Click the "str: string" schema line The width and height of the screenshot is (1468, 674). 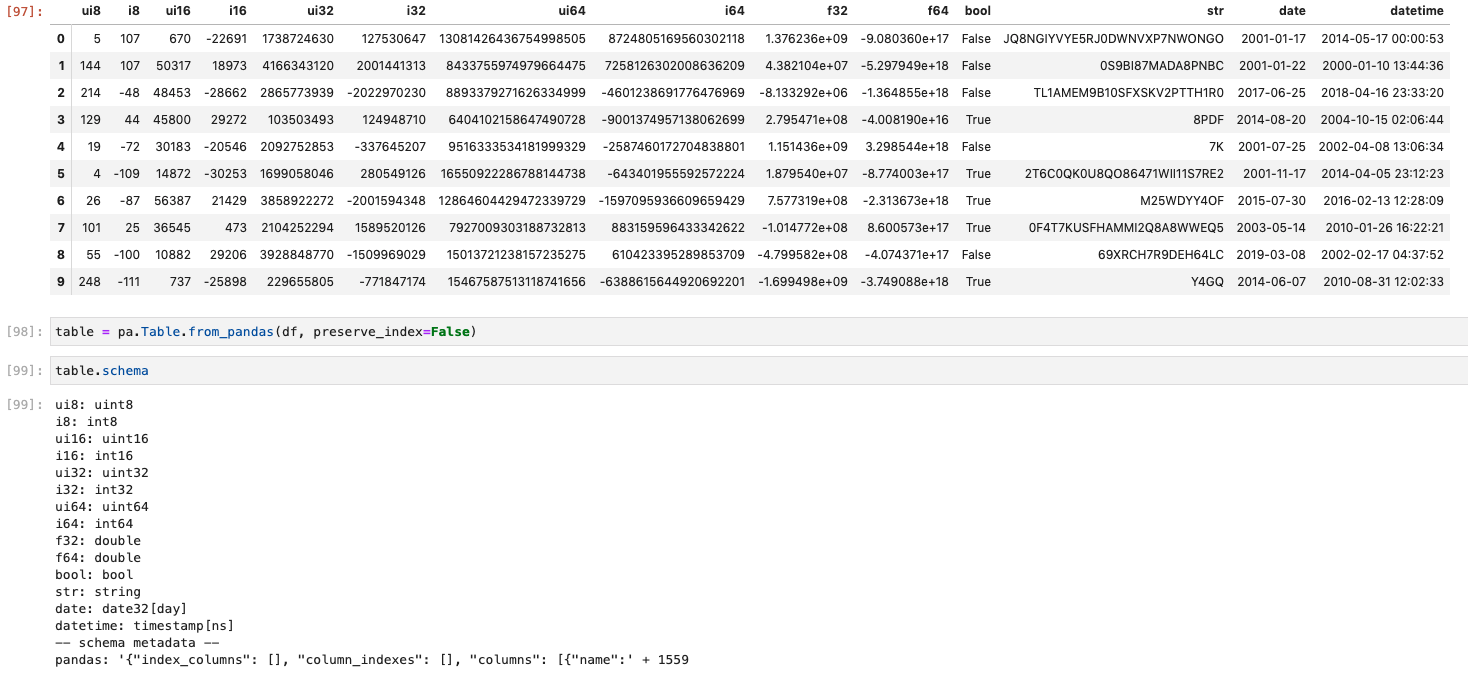(x=98, y=592)
